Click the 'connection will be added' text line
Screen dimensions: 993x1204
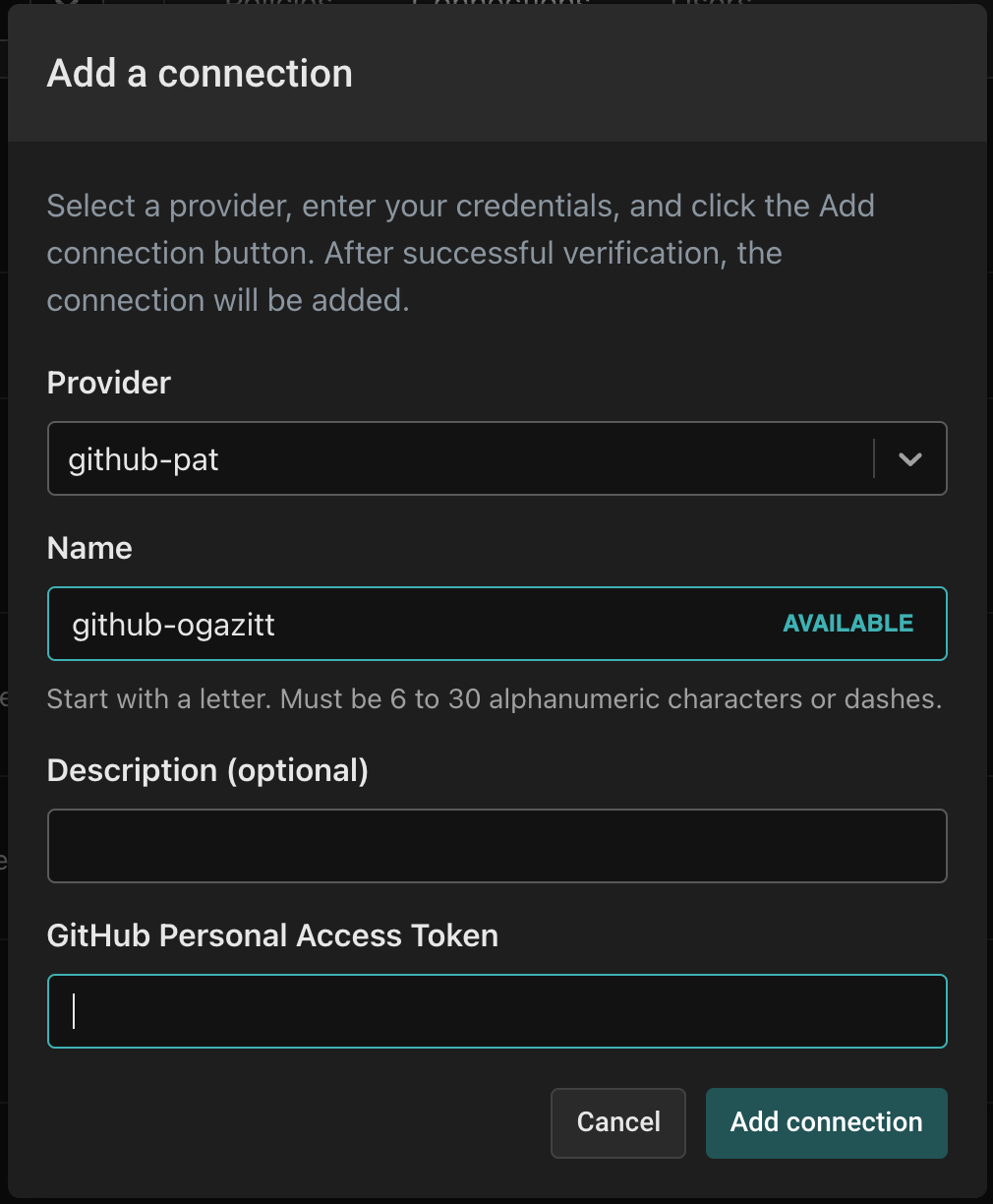[x=228, y=300]
